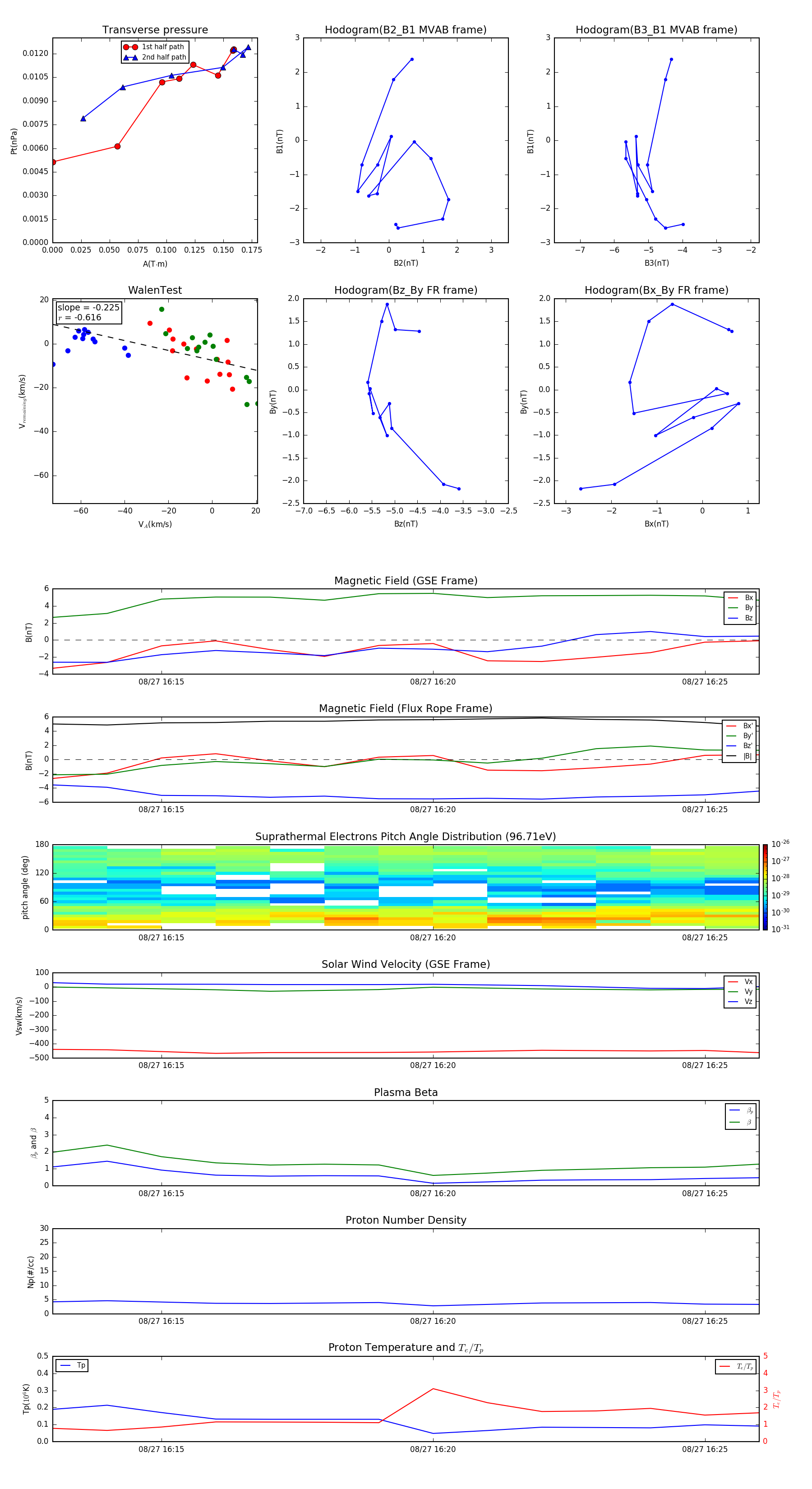Click the 'A(T·m)' axis label
The width and height of the screenshot is (812, 1489).
[155, 264]
